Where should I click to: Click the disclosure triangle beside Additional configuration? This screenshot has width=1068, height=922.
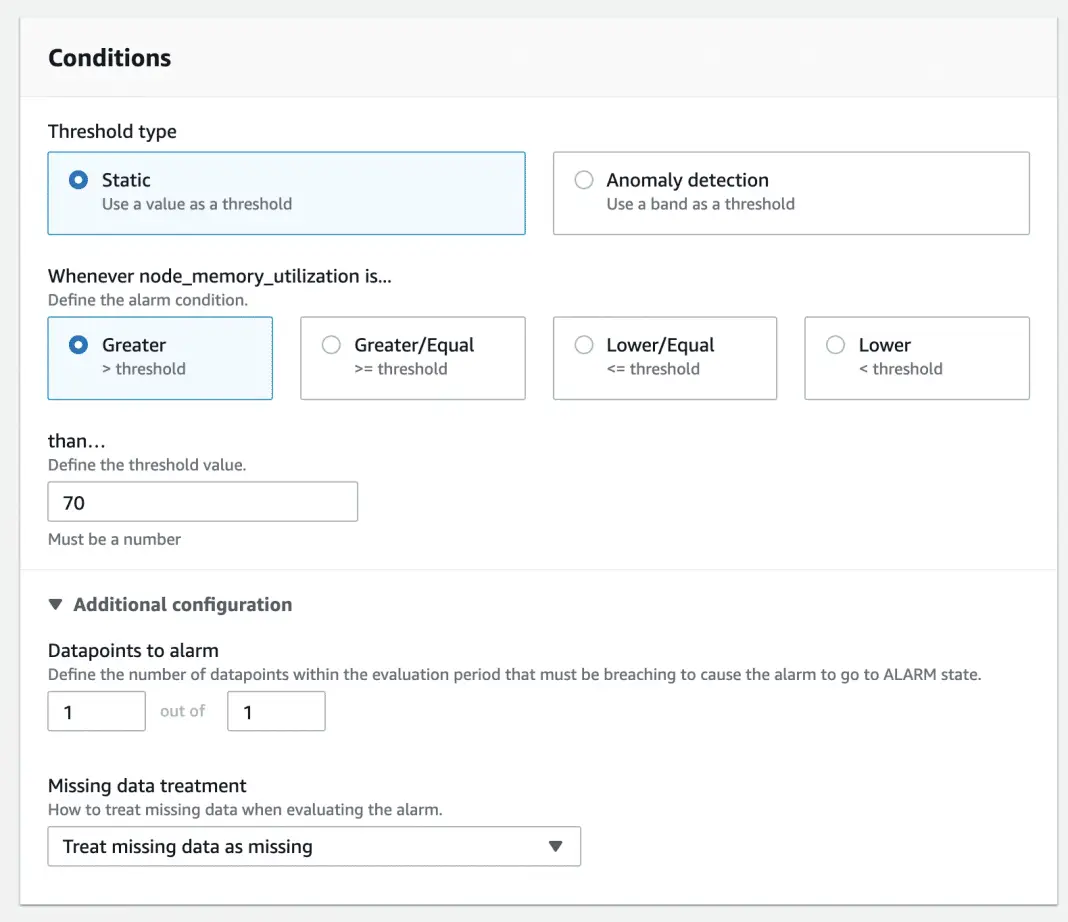55,604
